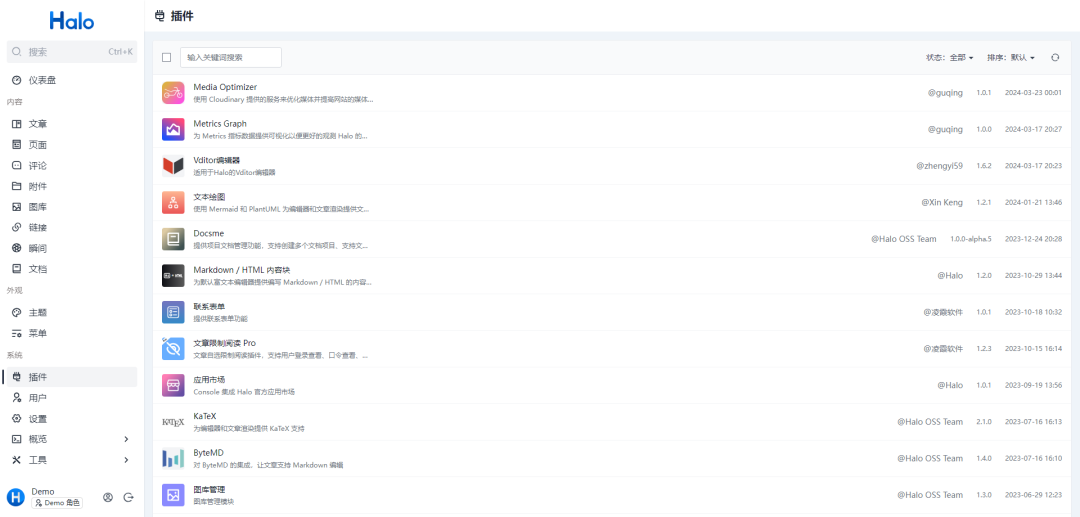
Task: Open 页面 in the sidebar
Action: [72, 145]
